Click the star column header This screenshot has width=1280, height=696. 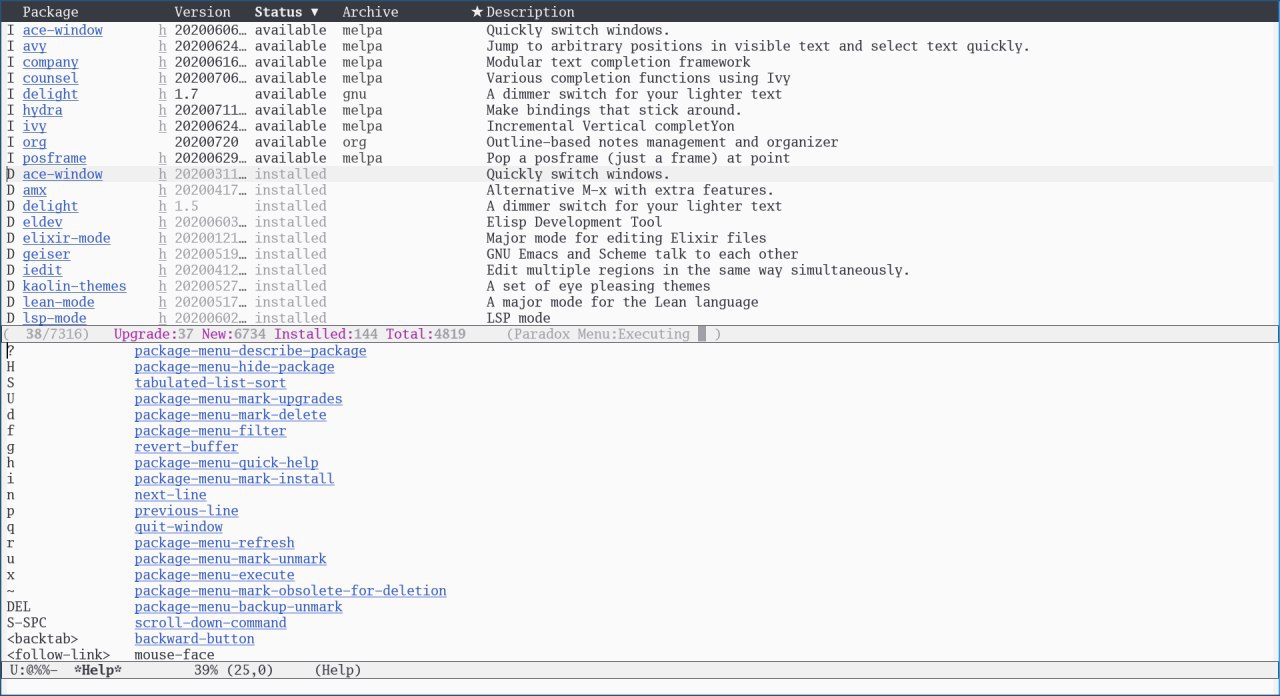coord(477,12)
